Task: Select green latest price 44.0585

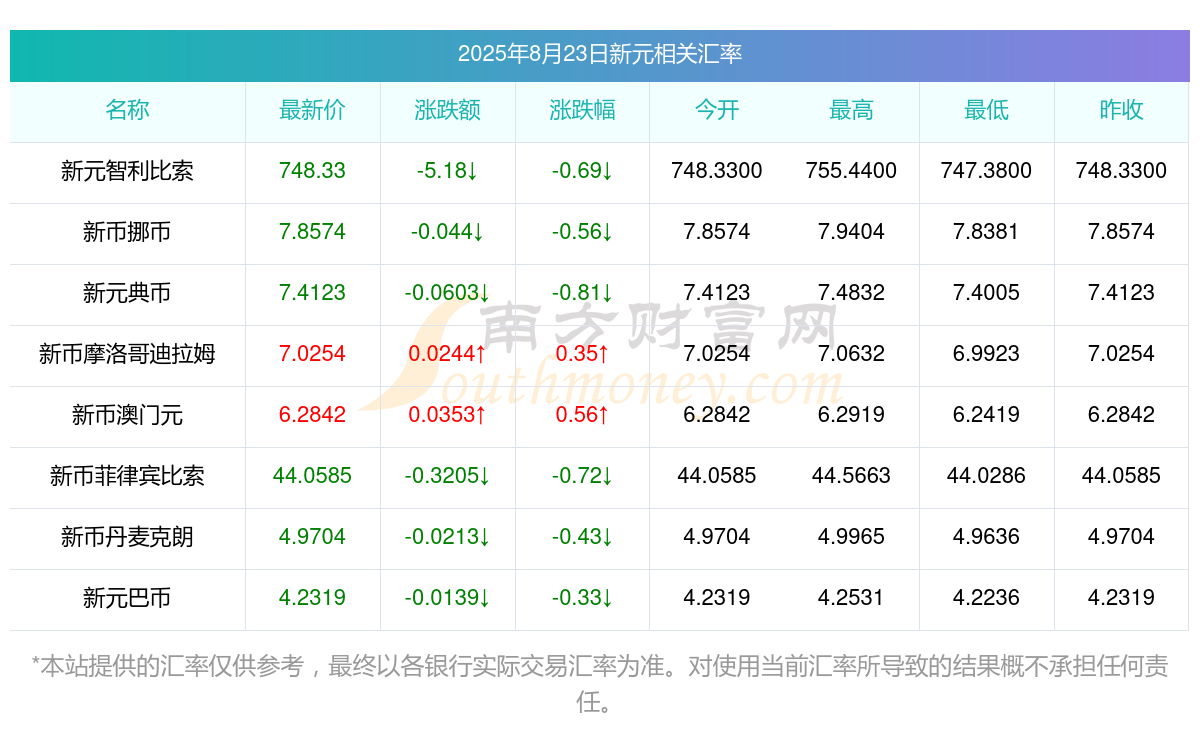Action: tap(312, 476)
